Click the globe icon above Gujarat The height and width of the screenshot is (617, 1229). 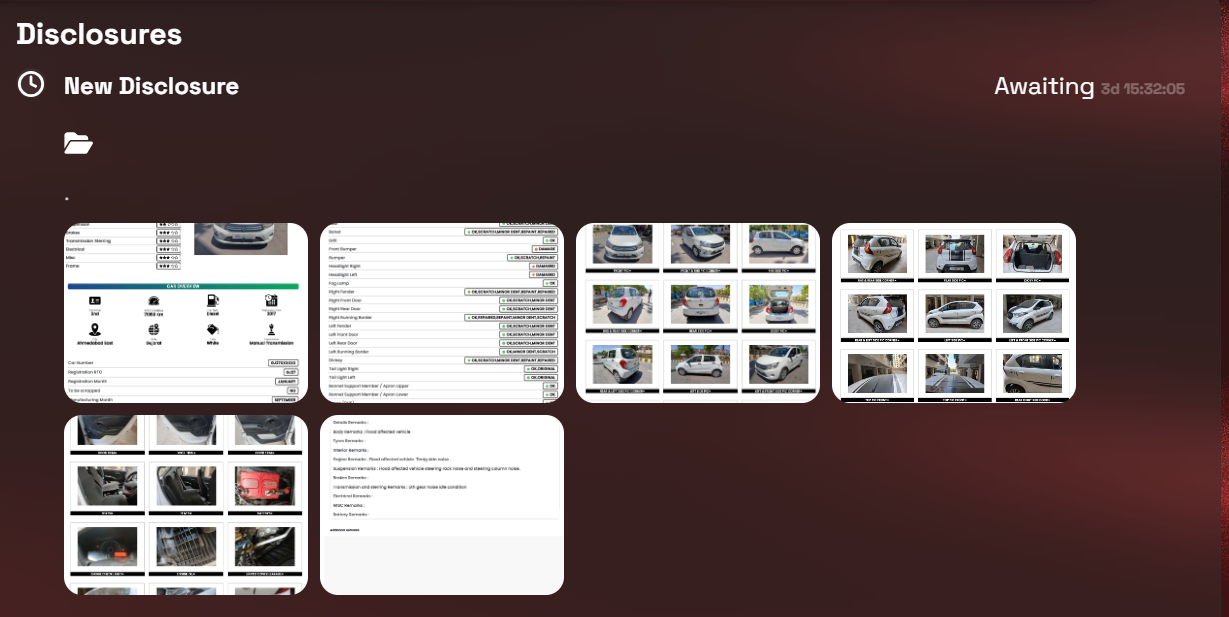(x=154, y=329)
